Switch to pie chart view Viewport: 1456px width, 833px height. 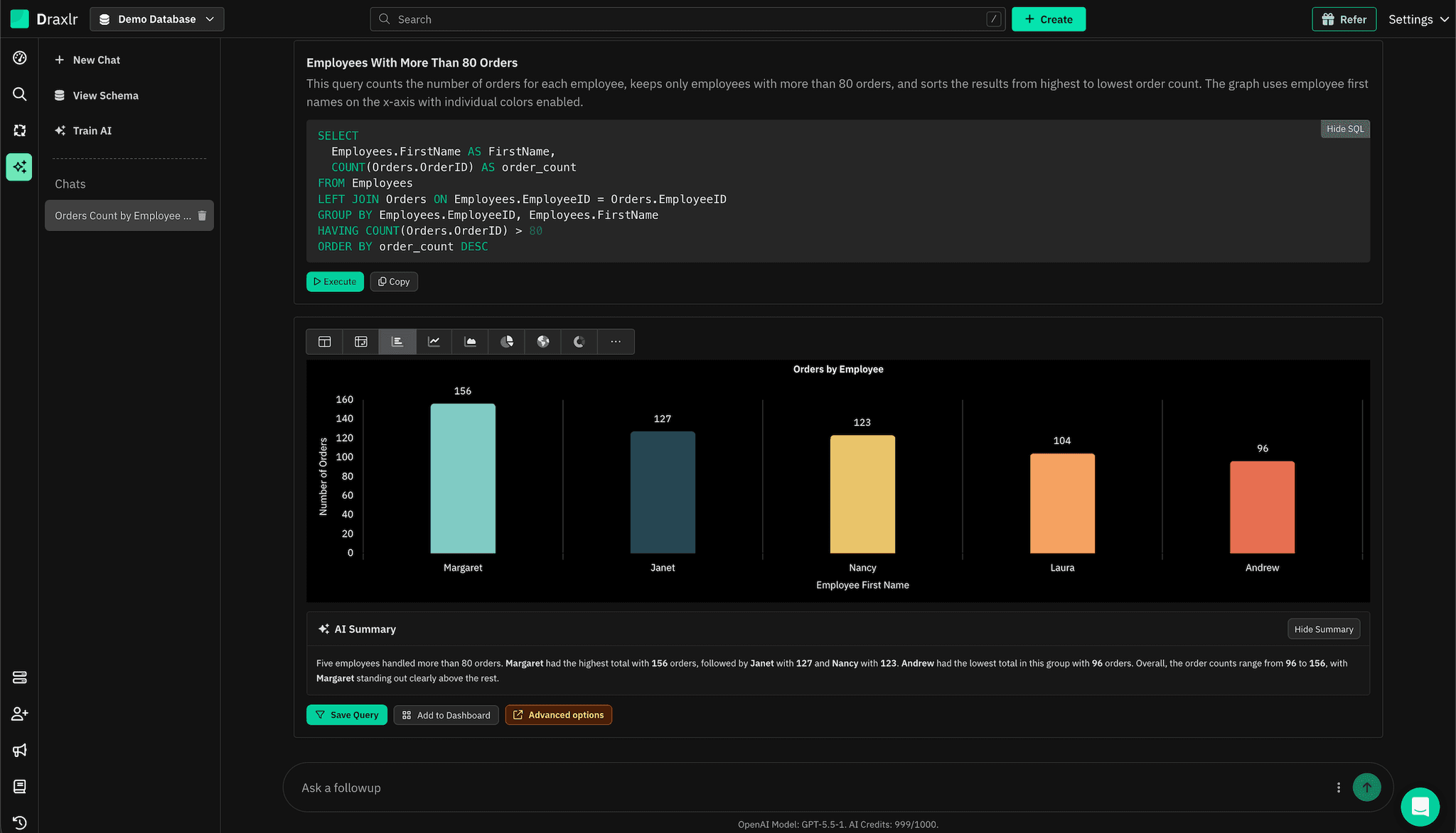(x=507, y=342)
